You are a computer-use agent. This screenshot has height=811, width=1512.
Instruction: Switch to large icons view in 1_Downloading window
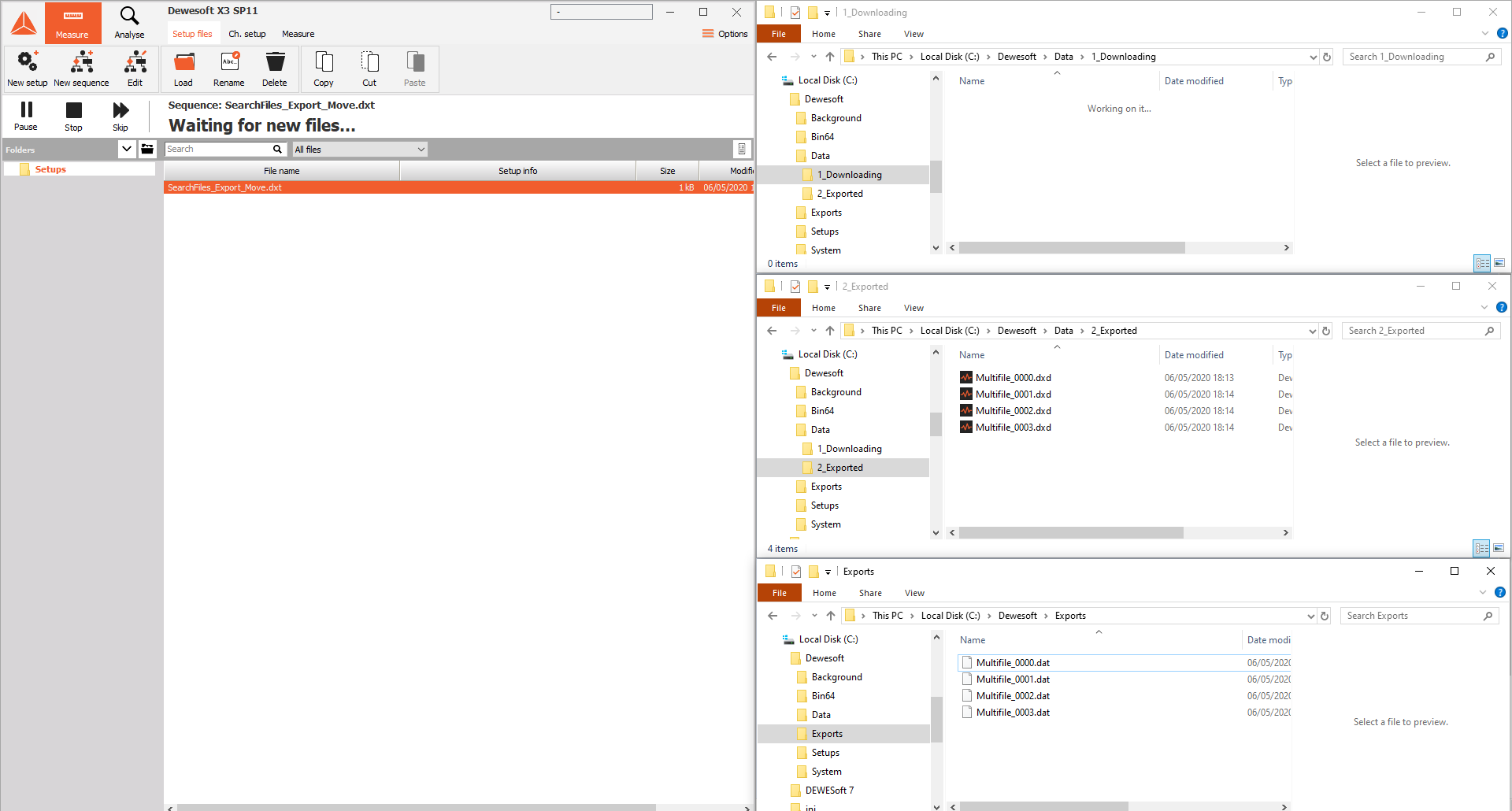click(1499, 263)
